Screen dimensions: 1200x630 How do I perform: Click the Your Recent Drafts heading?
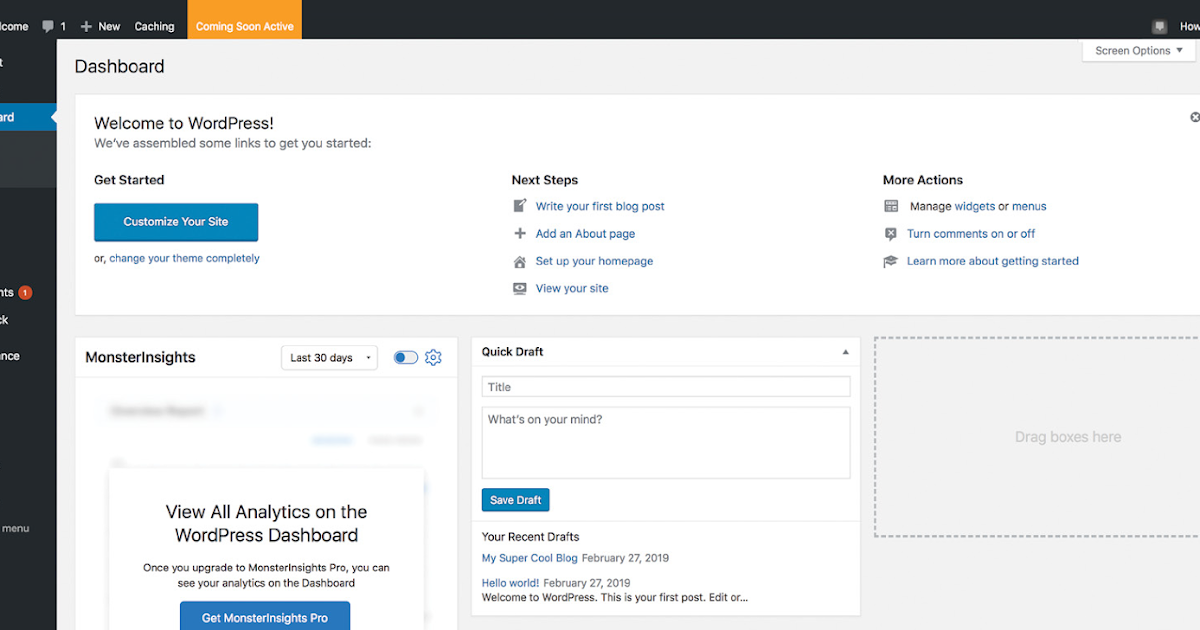[x=530, y=537]
